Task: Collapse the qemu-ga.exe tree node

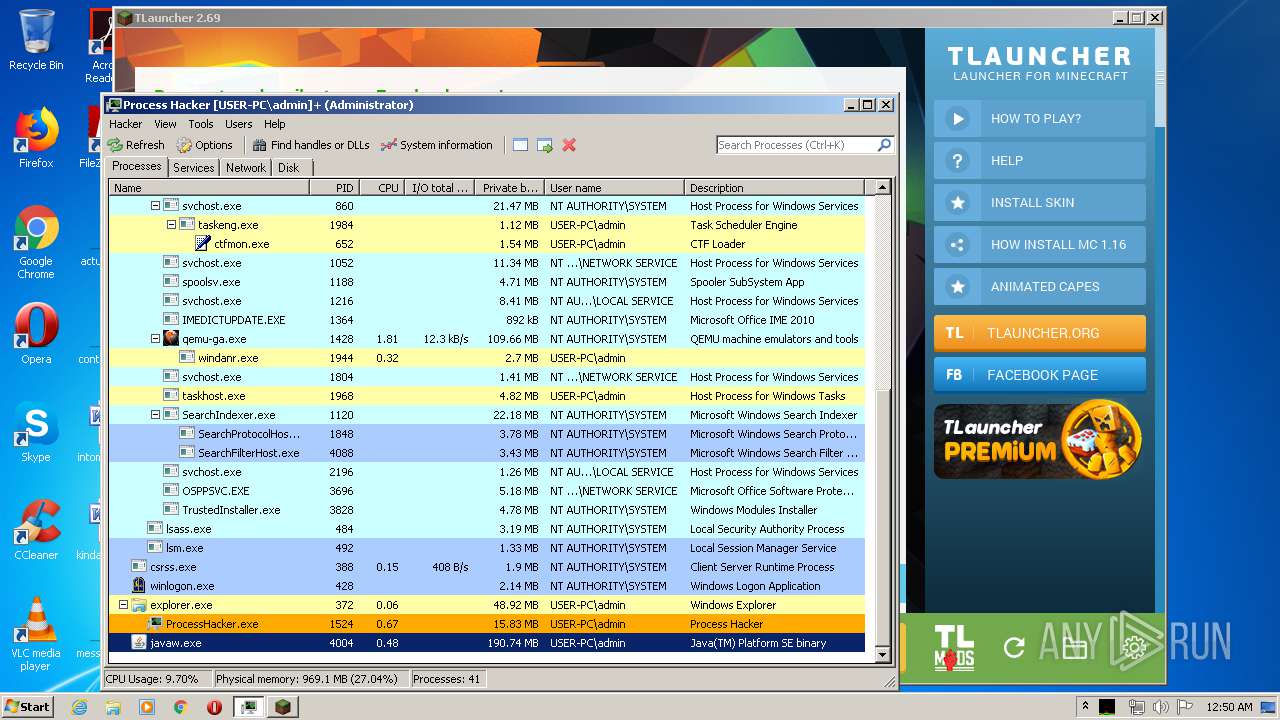Action: tap(155, 339)
